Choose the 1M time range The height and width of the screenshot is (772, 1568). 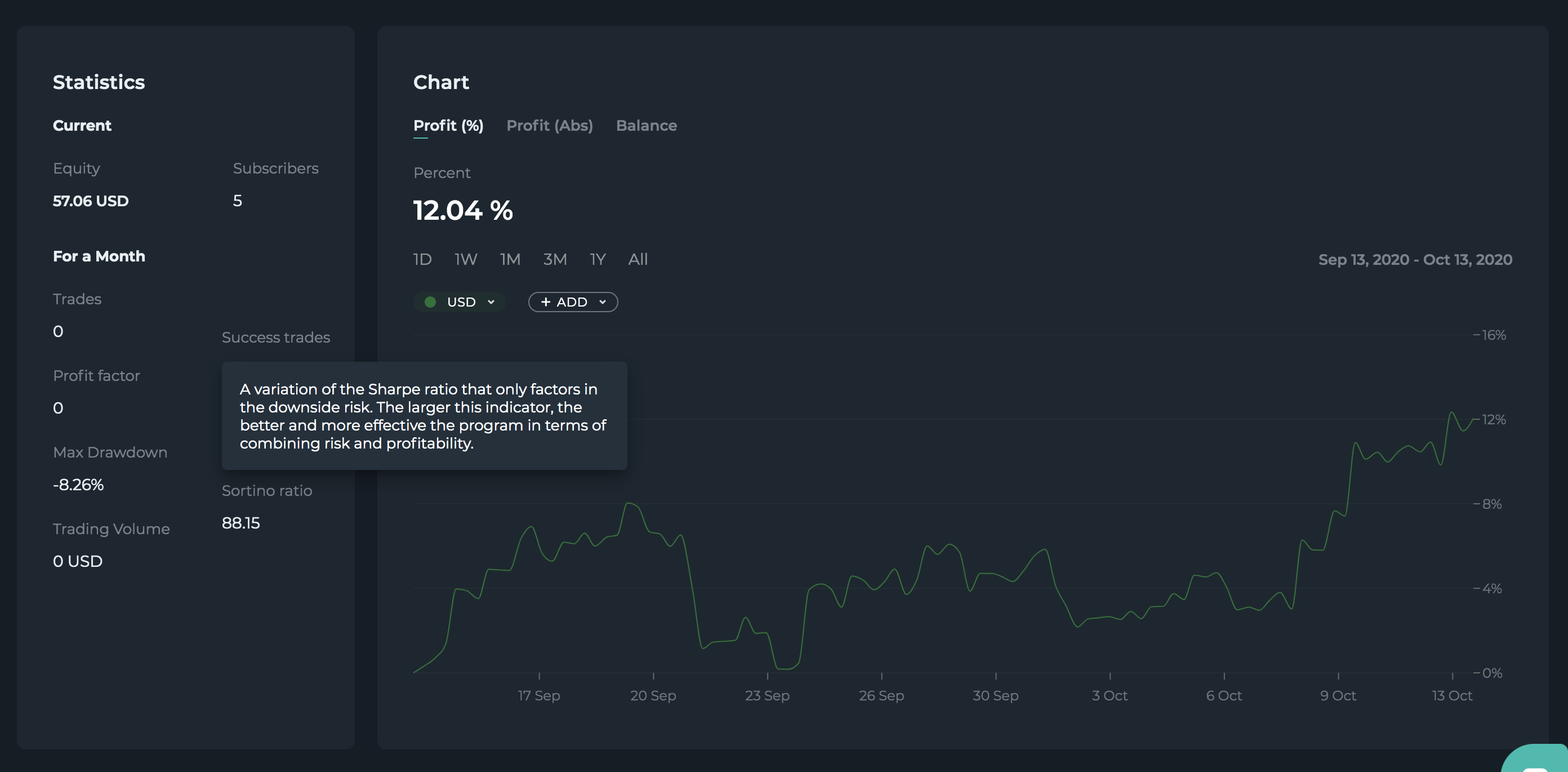[510, 259]
